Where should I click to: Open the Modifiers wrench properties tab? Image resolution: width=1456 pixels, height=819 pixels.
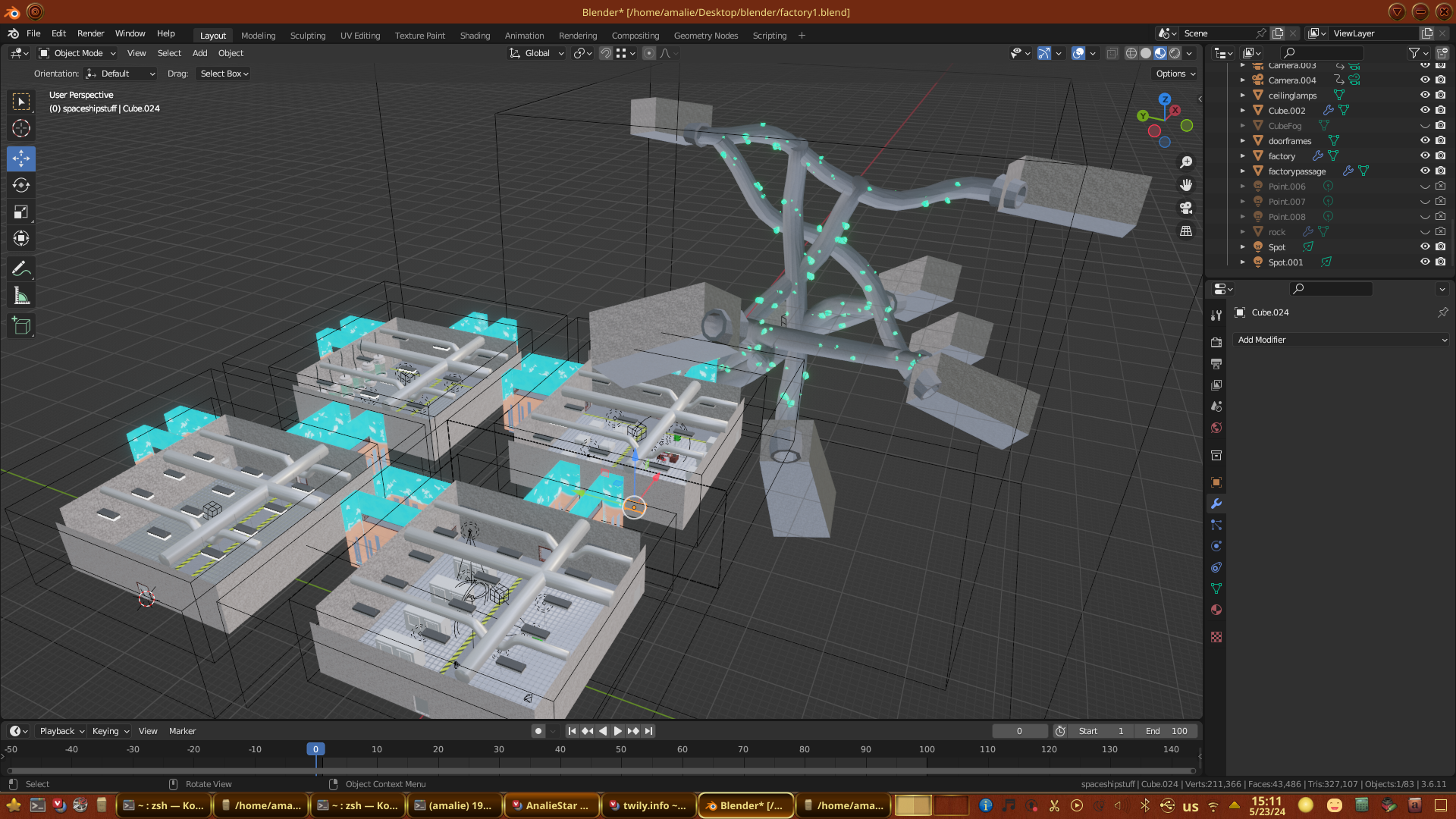point(1216,504)
